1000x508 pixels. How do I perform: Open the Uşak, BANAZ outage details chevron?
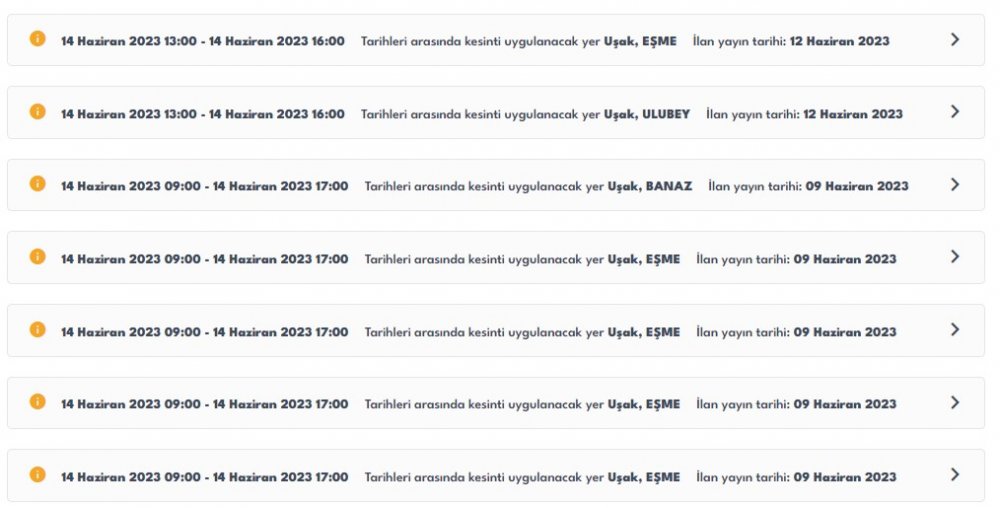[955, 184]
